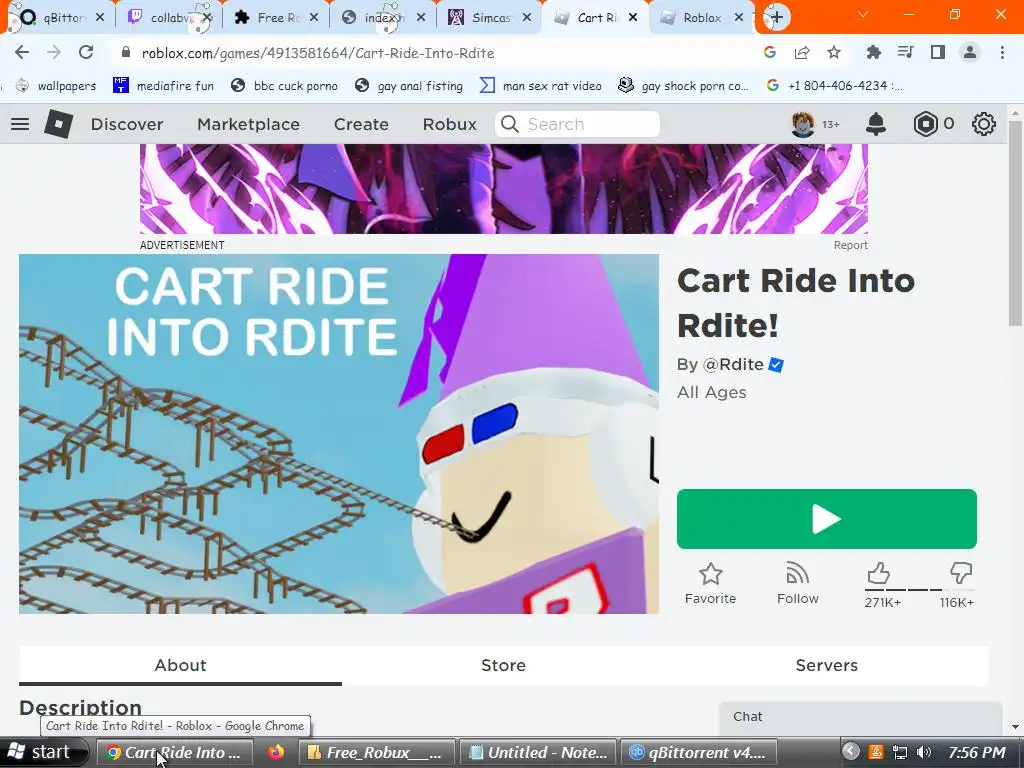Open Firefox from the taskbar
Image resolution: width=1024 pixels, height=768 pixels.
[x=276, y=752]
